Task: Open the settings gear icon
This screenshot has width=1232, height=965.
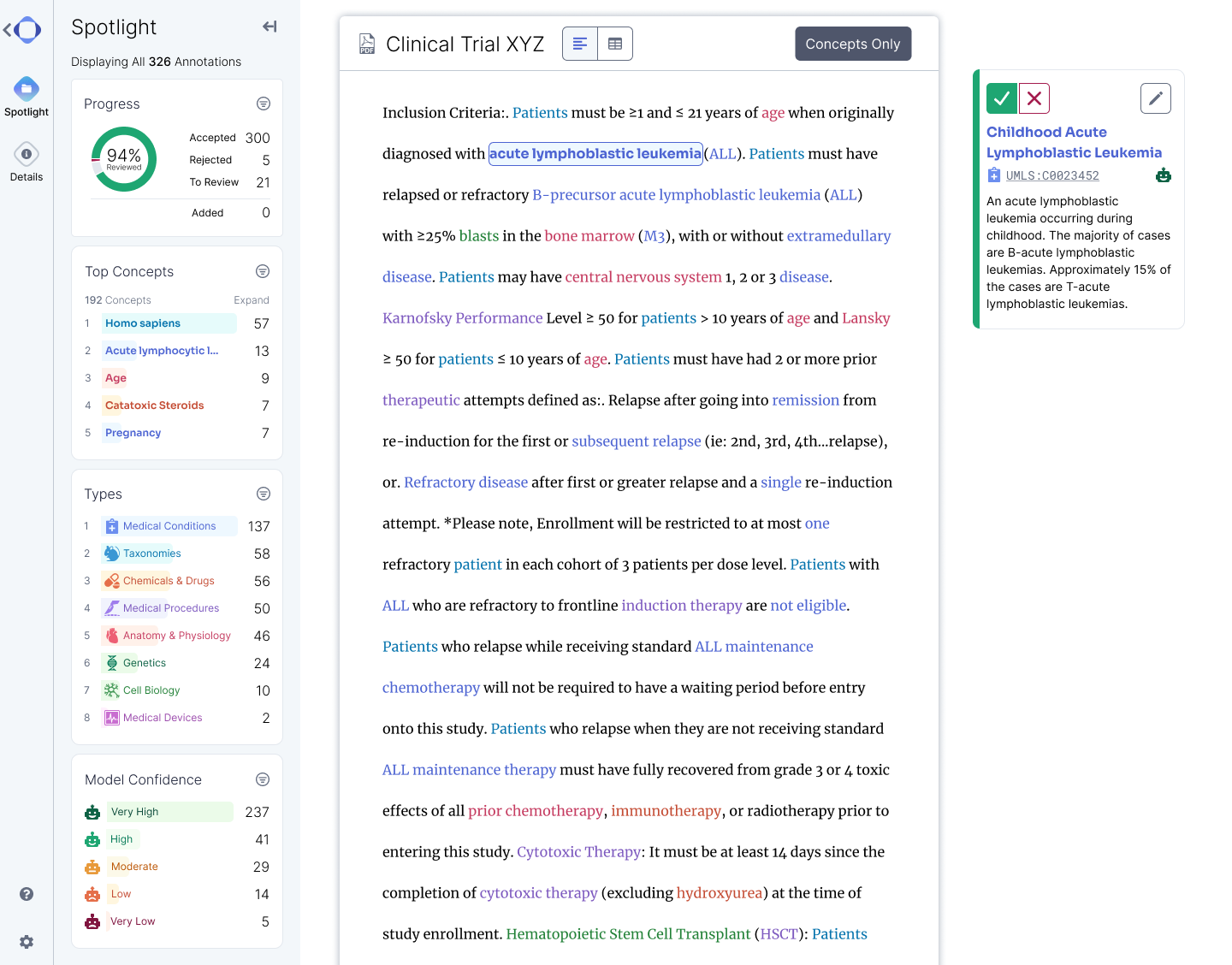Action: click(x=27, y=942)
